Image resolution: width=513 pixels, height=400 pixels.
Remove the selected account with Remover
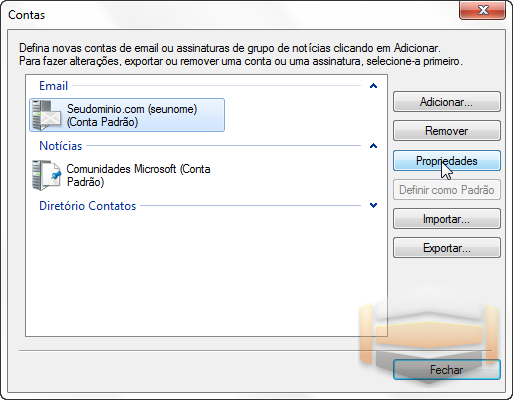[447, 131]
